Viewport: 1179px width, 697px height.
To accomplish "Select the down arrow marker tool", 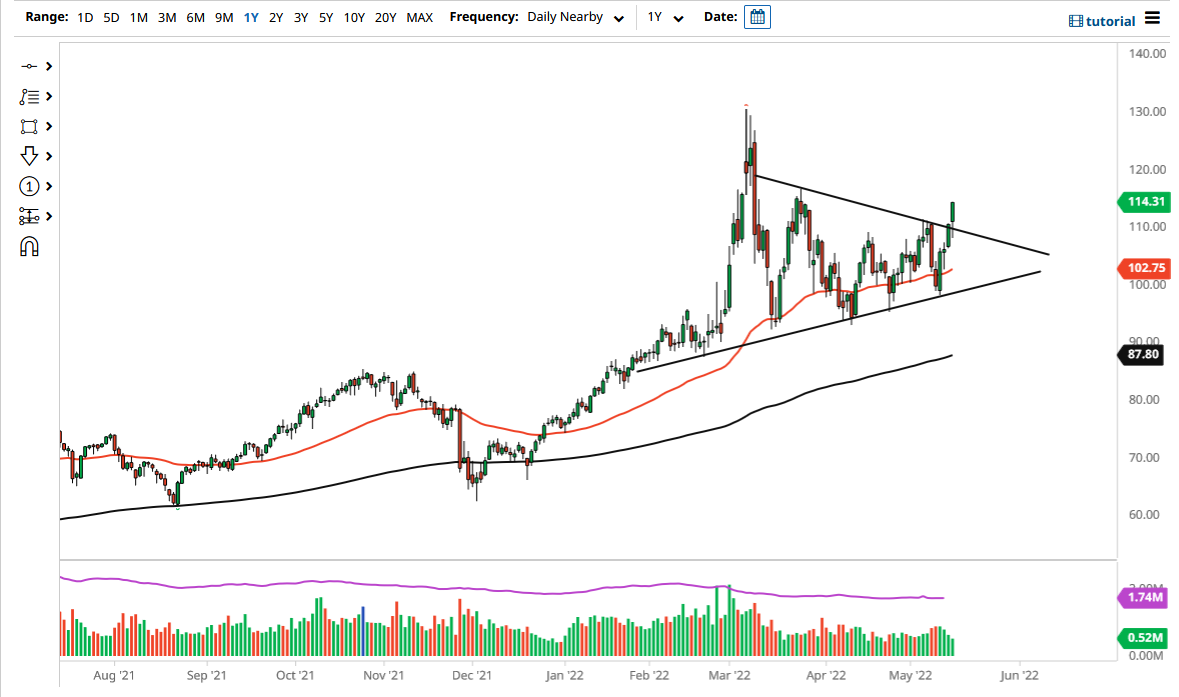I will (x=29, y=156).
